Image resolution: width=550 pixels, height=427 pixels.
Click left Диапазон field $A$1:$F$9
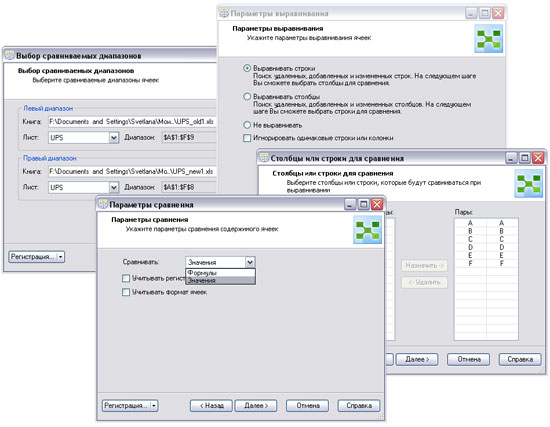(x=189, y=138)
